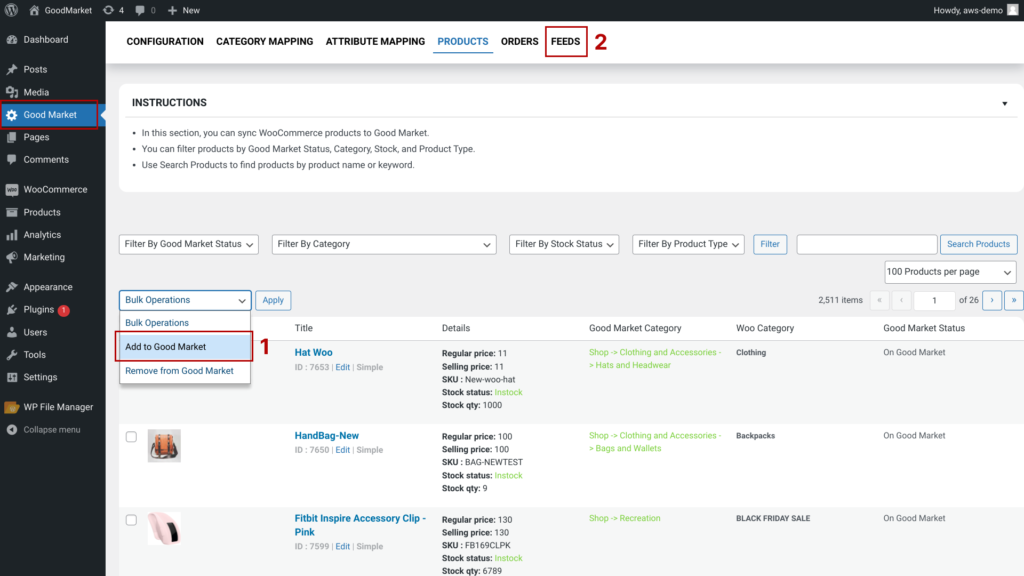Click the comments bubble in admin bar

(139, 10)
